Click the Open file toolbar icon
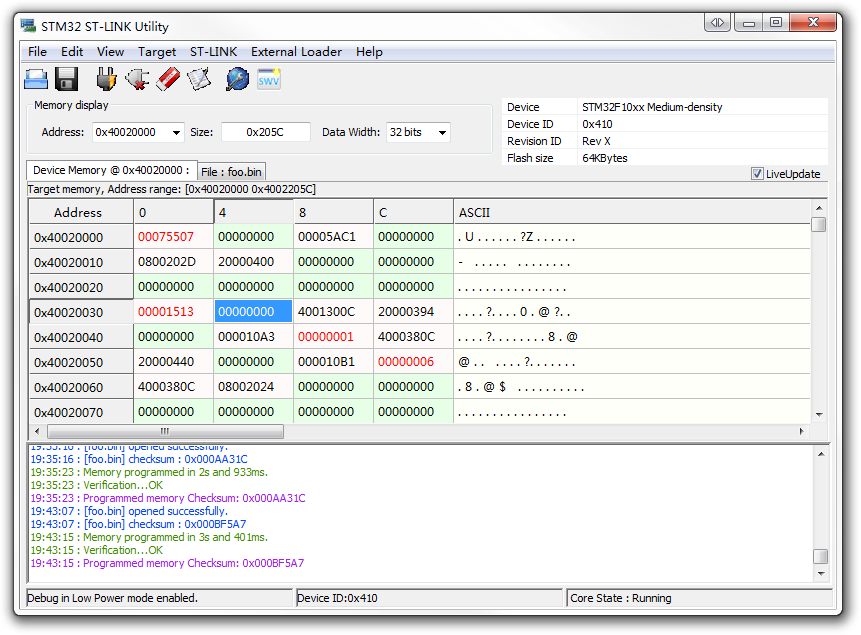This screenshot has width=861, height=635. pos(36,80)
